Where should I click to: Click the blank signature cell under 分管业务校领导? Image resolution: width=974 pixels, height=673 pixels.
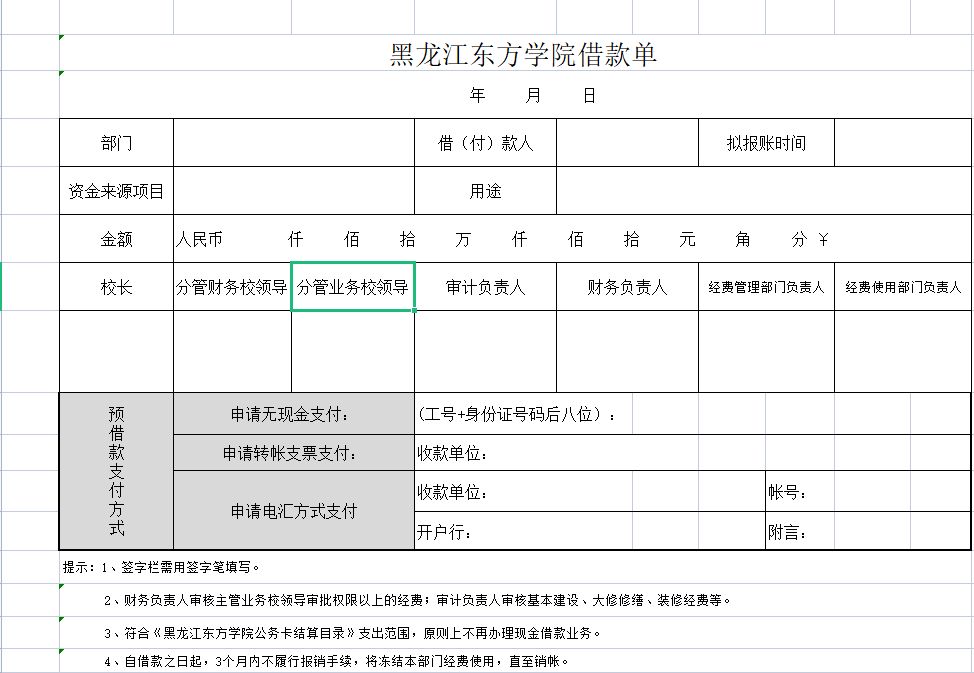pyautogui.click(x=353, y=352)
